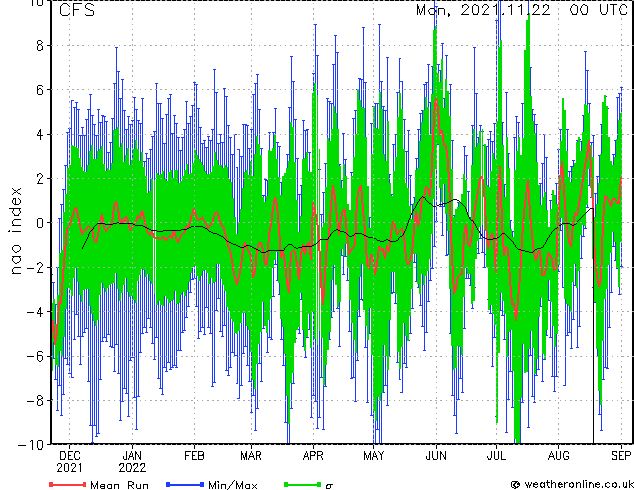Click the MAR month label

(251, 456)
